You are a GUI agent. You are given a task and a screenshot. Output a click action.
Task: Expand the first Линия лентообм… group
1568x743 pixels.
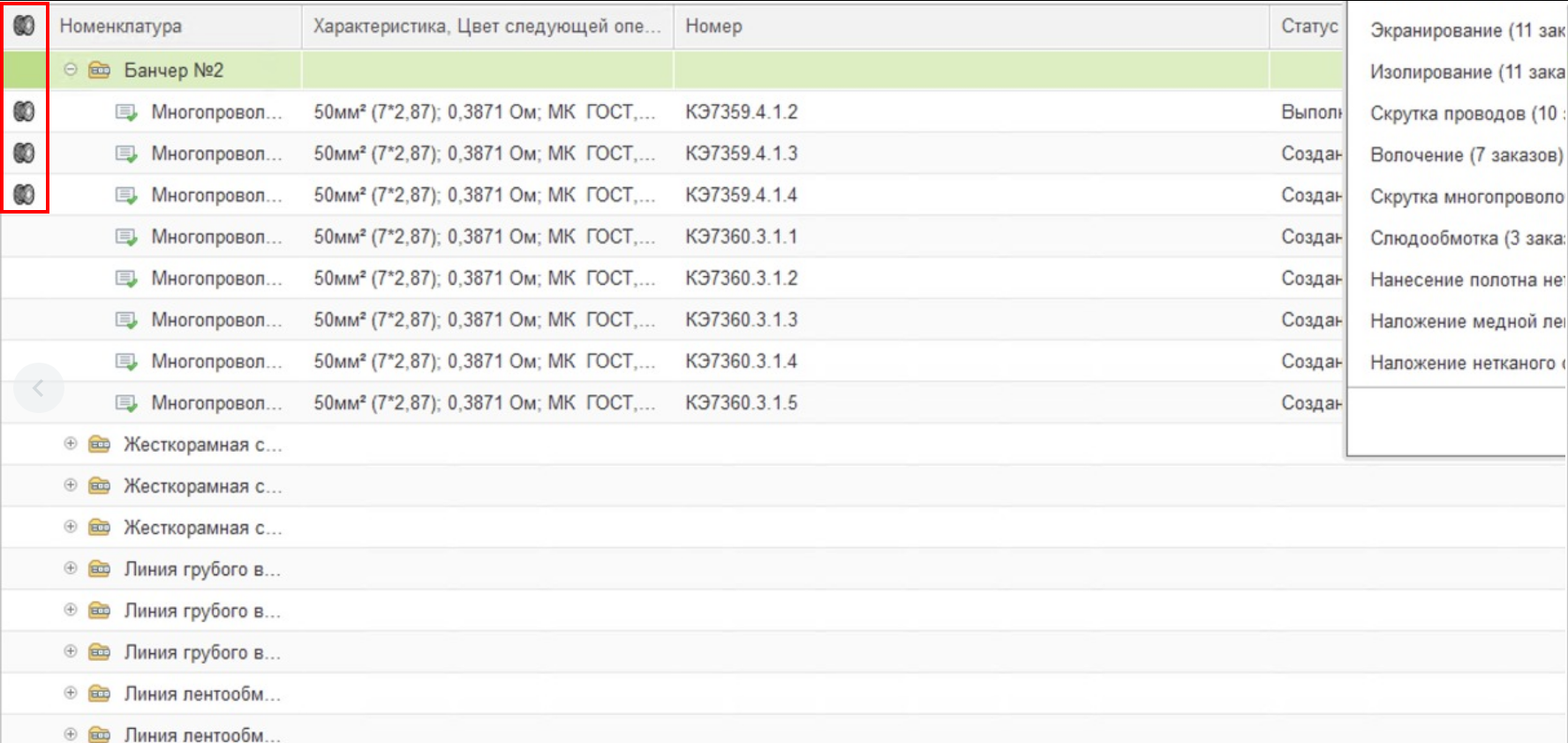[x=71, y=692]
